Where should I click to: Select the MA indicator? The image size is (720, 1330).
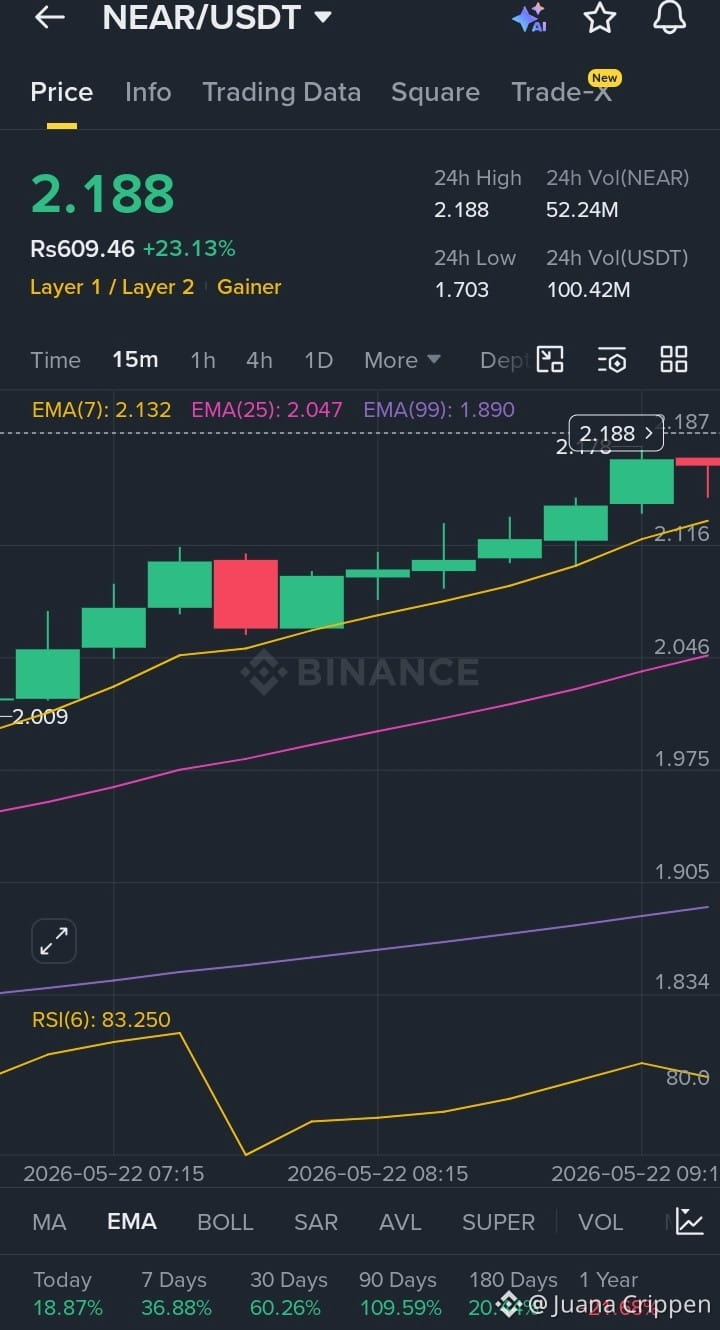49,1222
